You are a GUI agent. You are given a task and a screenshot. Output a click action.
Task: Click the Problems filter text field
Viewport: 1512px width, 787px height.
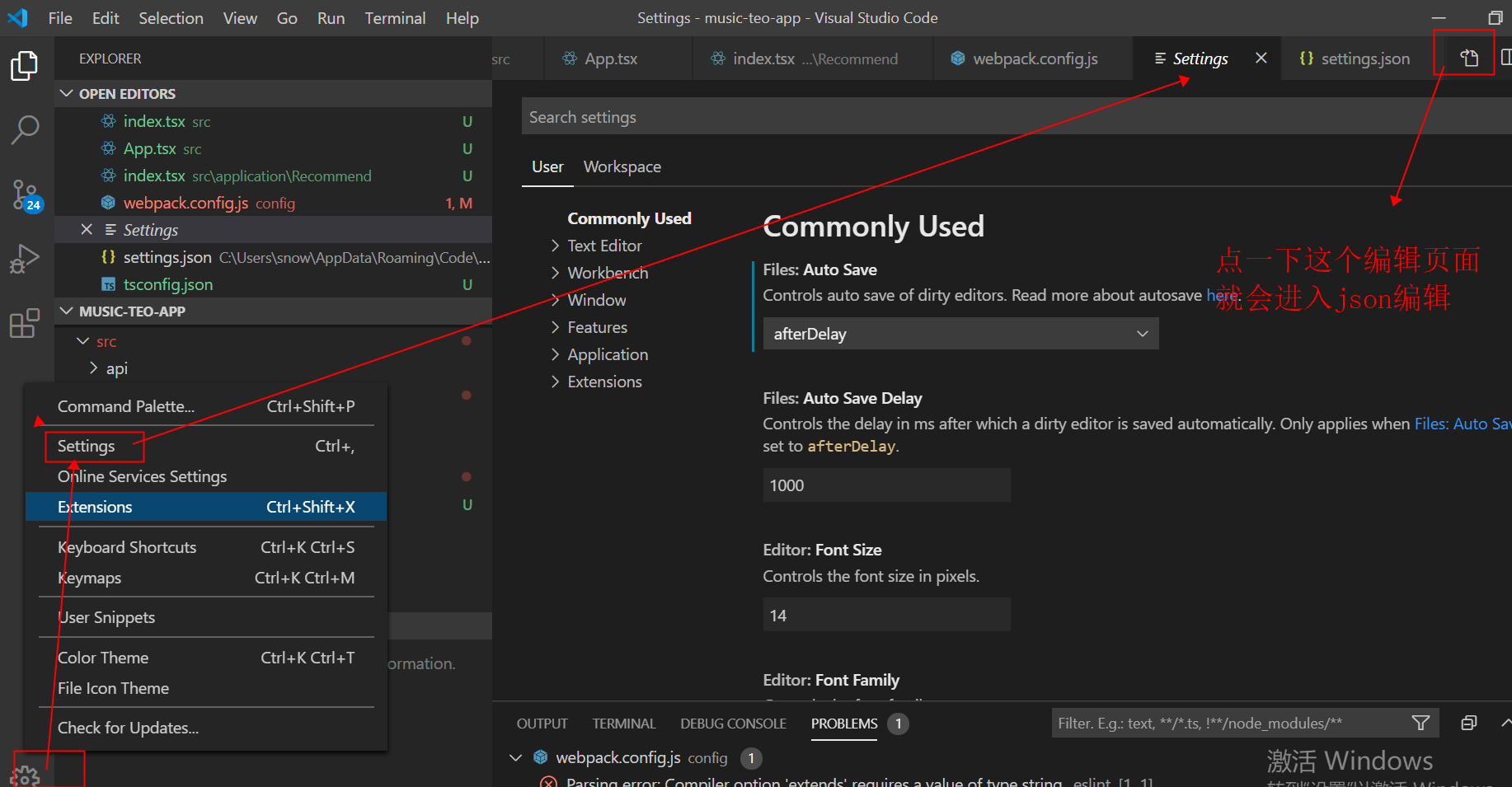pos(1230,723)
